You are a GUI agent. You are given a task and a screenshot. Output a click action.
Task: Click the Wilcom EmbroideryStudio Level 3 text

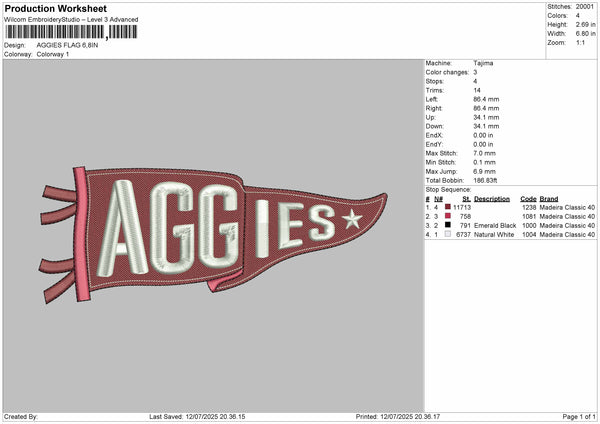(x=71, y=20)
